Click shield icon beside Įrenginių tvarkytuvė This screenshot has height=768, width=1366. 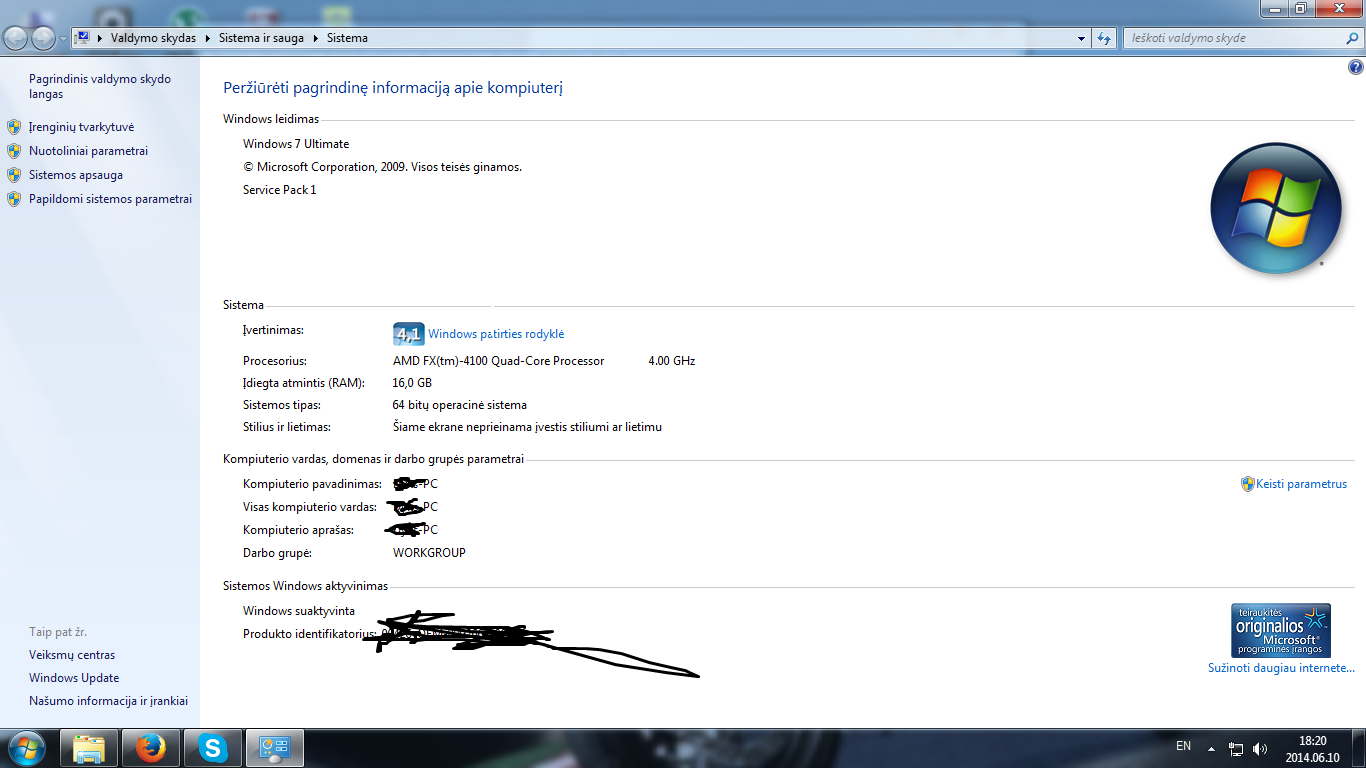click(x=14, y=127)
